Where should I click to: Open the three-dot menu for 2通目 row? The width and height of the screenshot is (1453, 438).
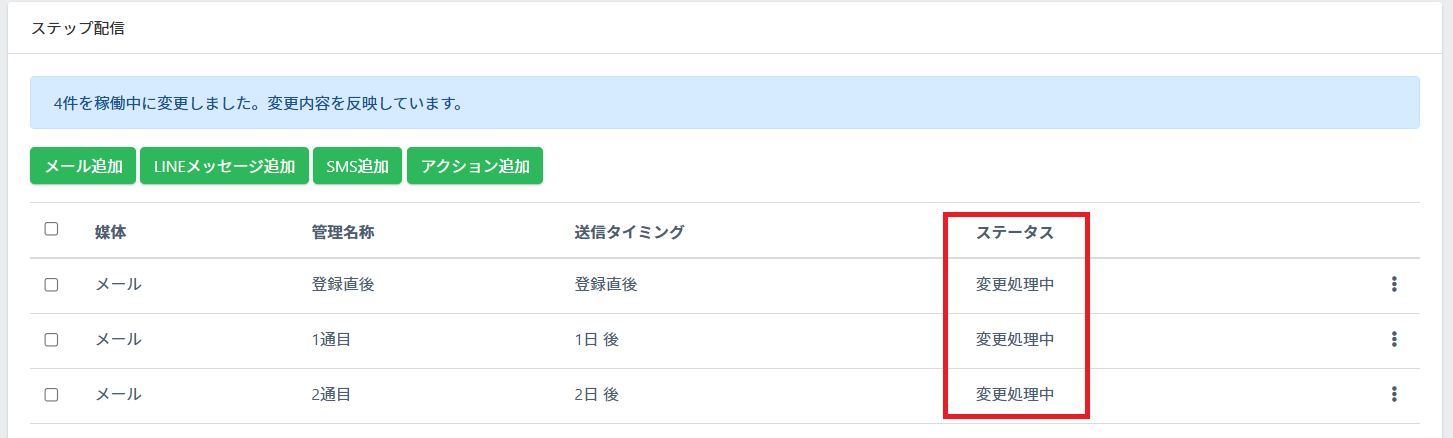tap(1394, 395)
